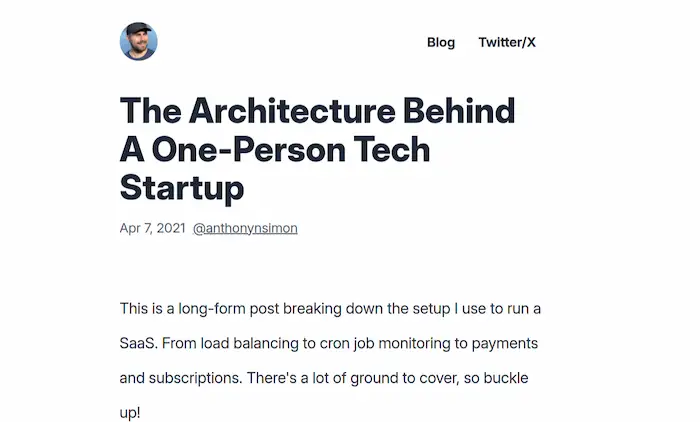700x422 pixels.
Task: Click the intro line starting "This is a long-form post"
Action: click(330, 309)
